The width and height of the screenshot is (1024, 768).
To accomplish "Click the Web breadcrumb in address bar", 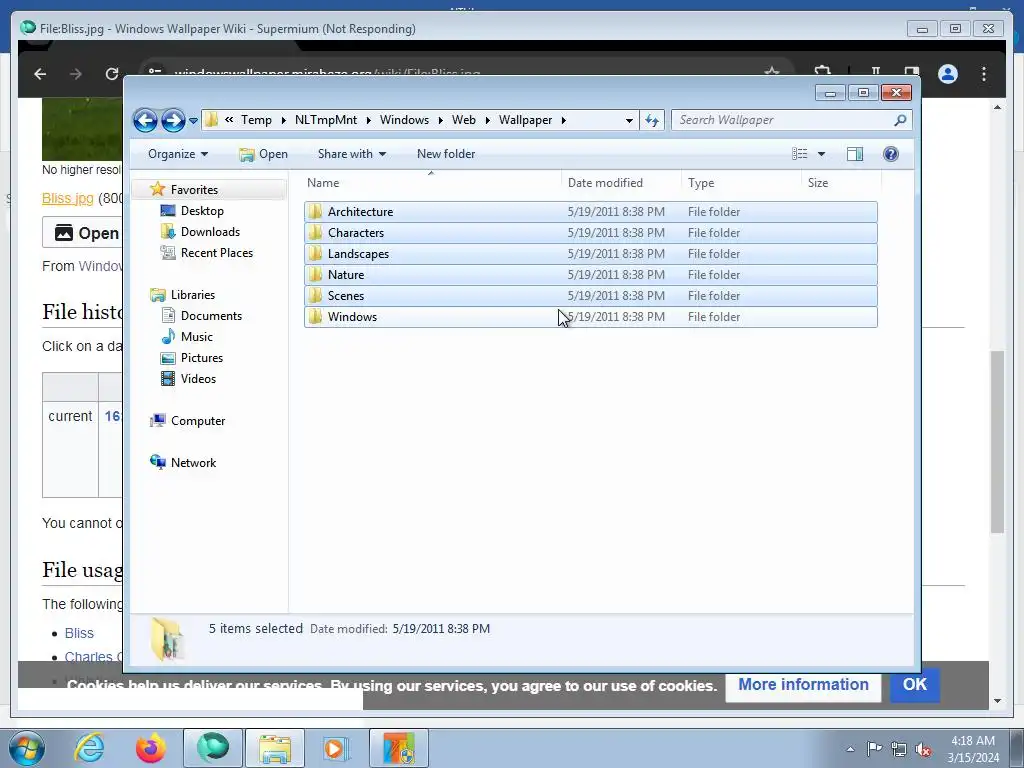I will click(464, 120).
